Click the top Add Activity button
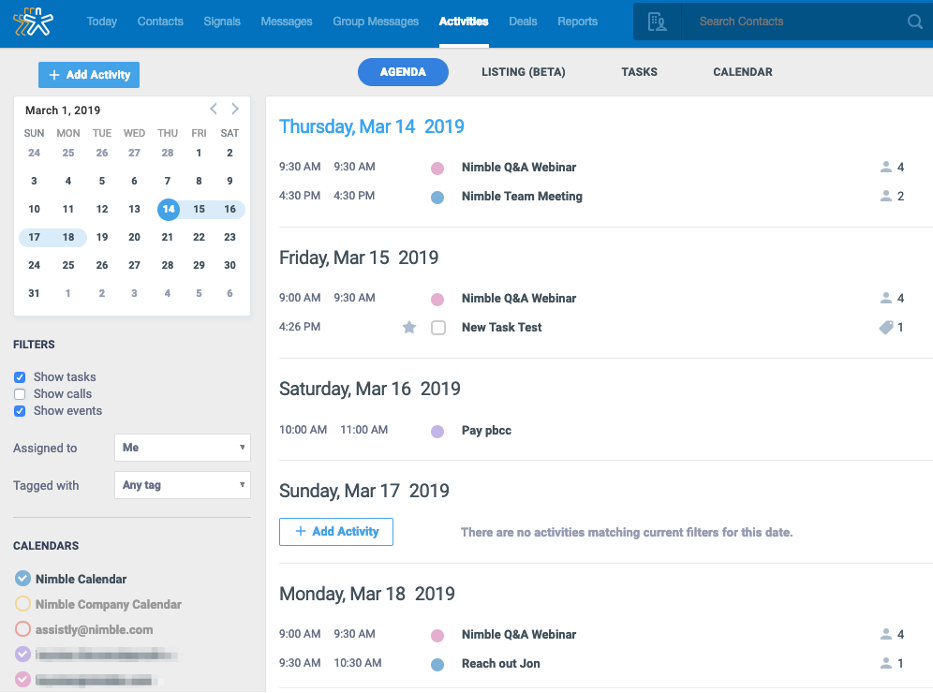 (89, 75)
